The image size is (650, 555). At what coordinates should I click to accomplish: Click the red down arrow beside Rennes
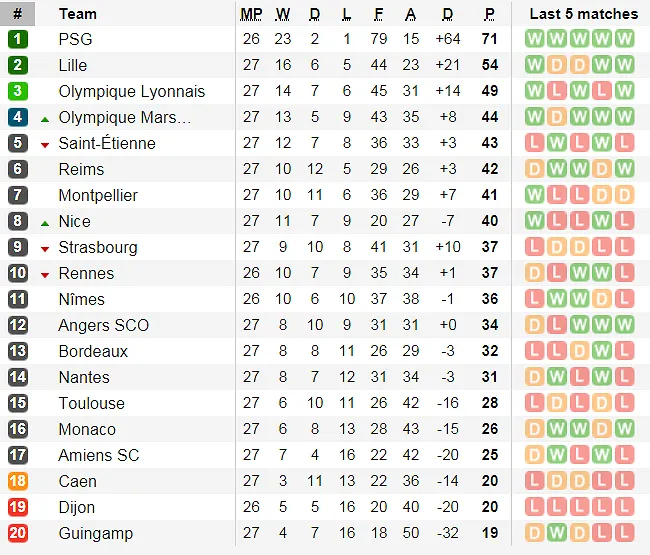pyautogui.click(x=45, y=274)
